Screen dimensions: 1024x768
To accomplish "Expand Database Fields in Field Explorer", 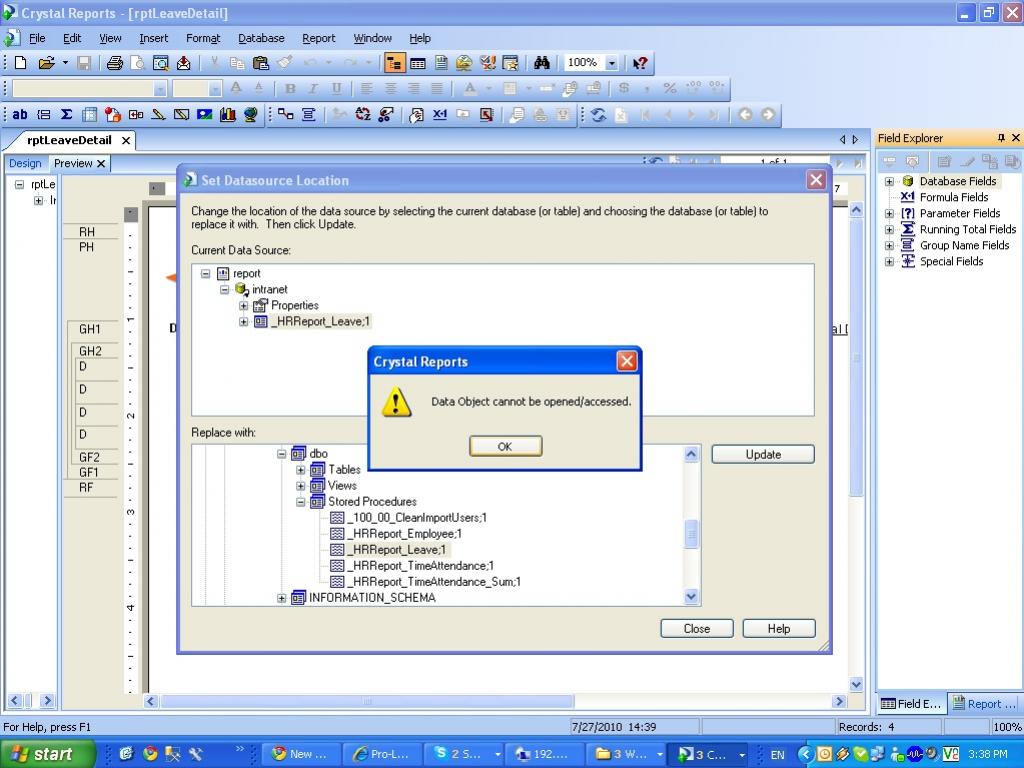I will [x=889, y=182].
